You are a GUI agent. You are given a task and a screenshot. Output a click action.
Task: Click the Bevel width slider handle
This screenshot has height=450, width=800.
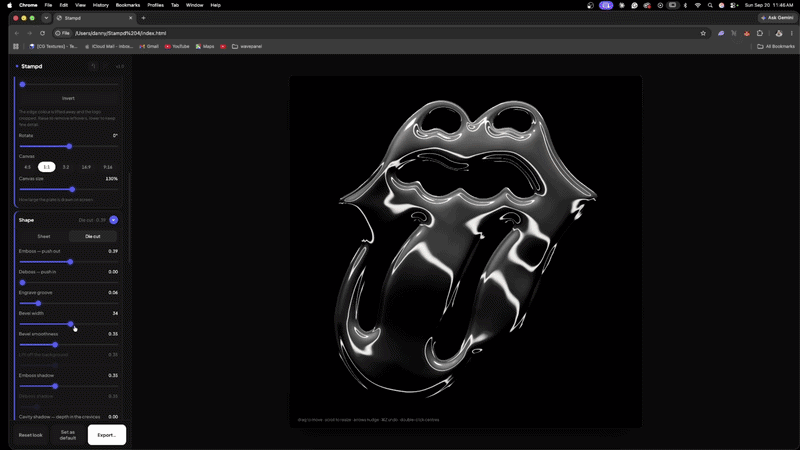pyautogui.click(x=70, y=324)
